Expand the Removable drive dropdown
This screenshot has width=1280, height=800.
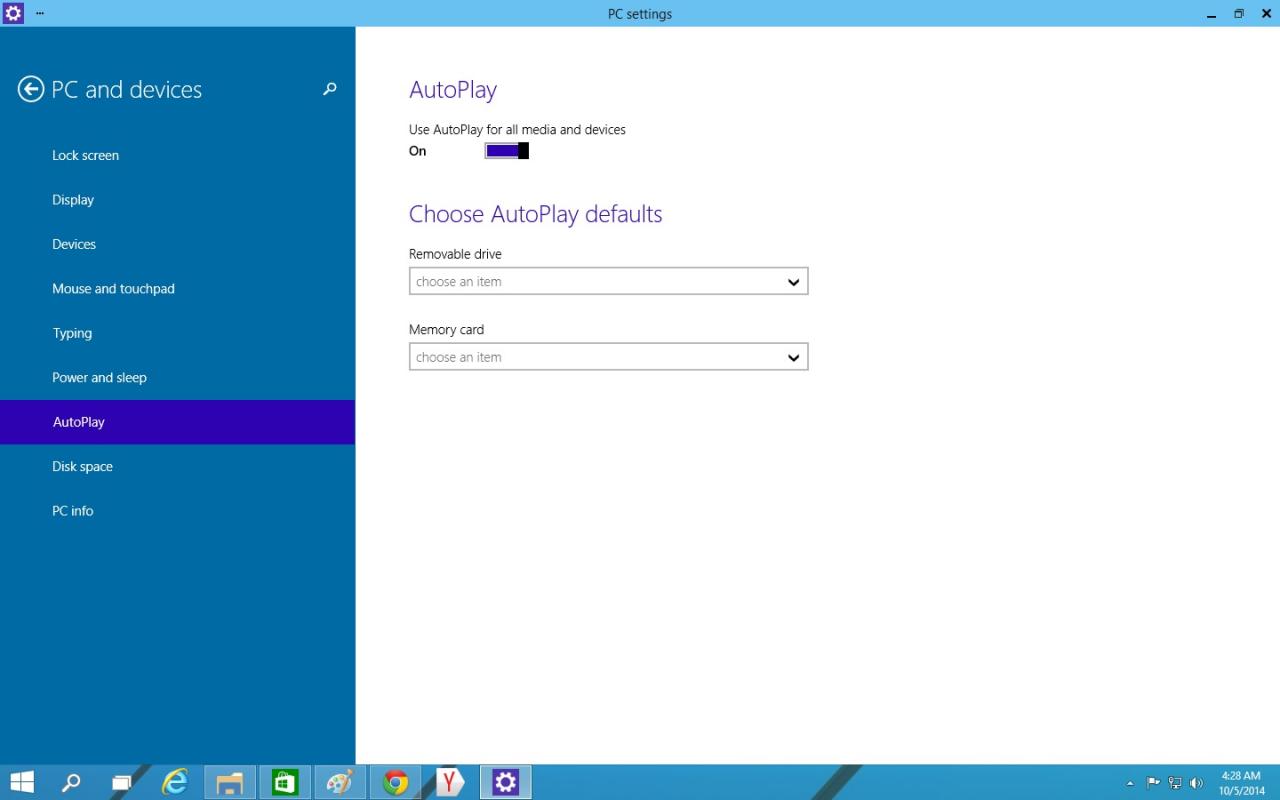click(608, 281)
